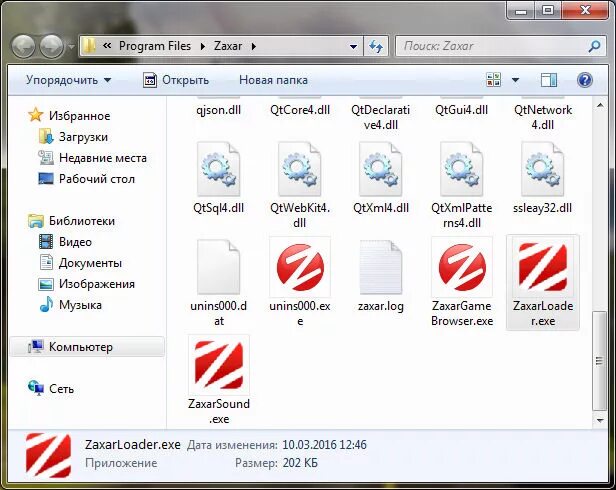This screenshot has height=490, width=616.
Task: Select the ZaxarLoader.exe icon in file list
Action: point(543,267)
